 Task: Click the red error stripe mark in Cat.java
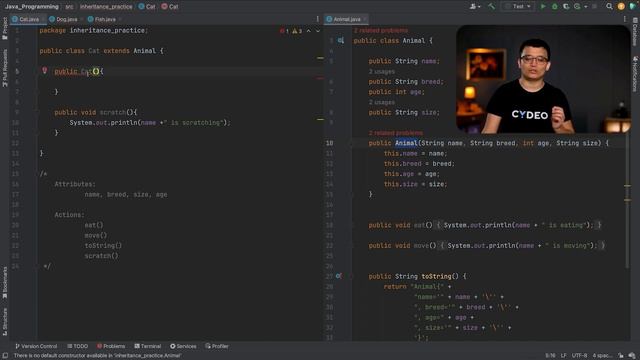click(x=320, y=78)
